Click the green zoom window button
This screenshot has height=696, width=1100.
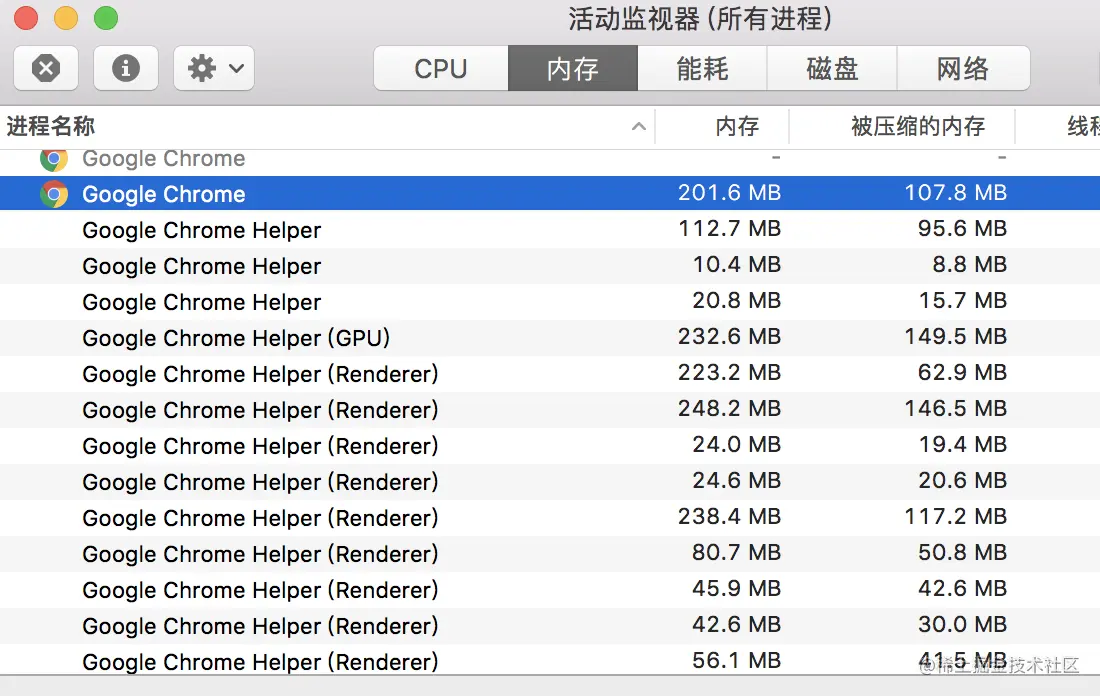(106, 18)
